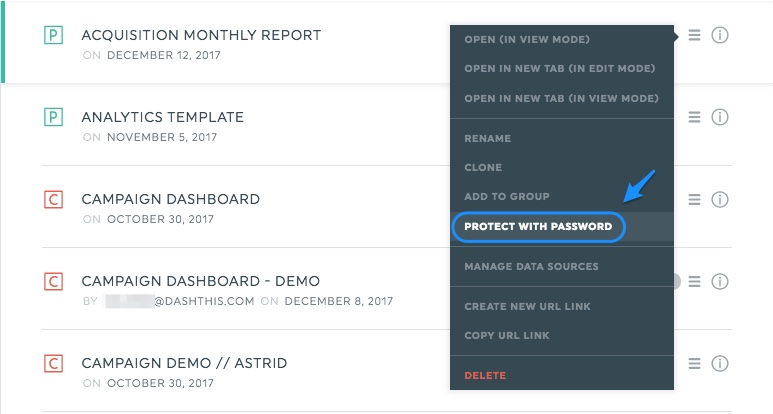Click the C icon beside Campaign Dashboard
Image resolution: width=773 pixels, height=414 pixels.
pos(53,199)
